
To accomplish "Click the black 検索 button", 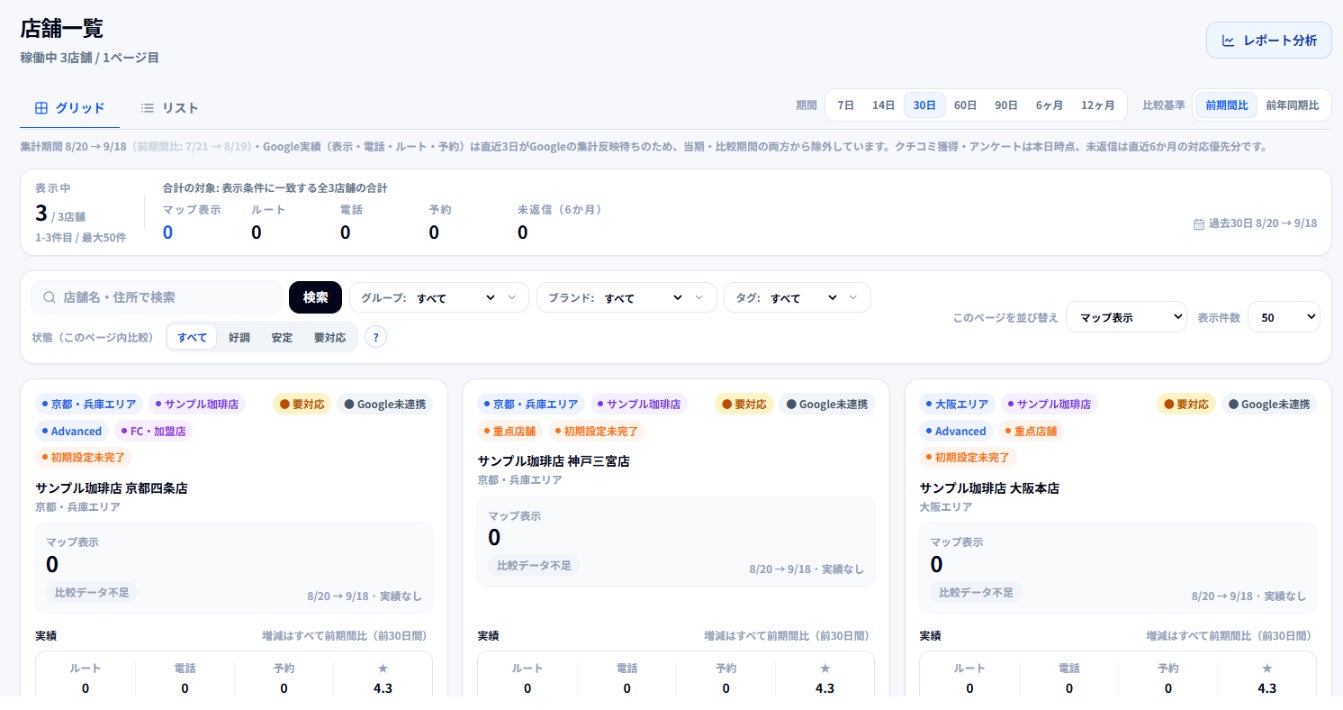I will point(315,297).
